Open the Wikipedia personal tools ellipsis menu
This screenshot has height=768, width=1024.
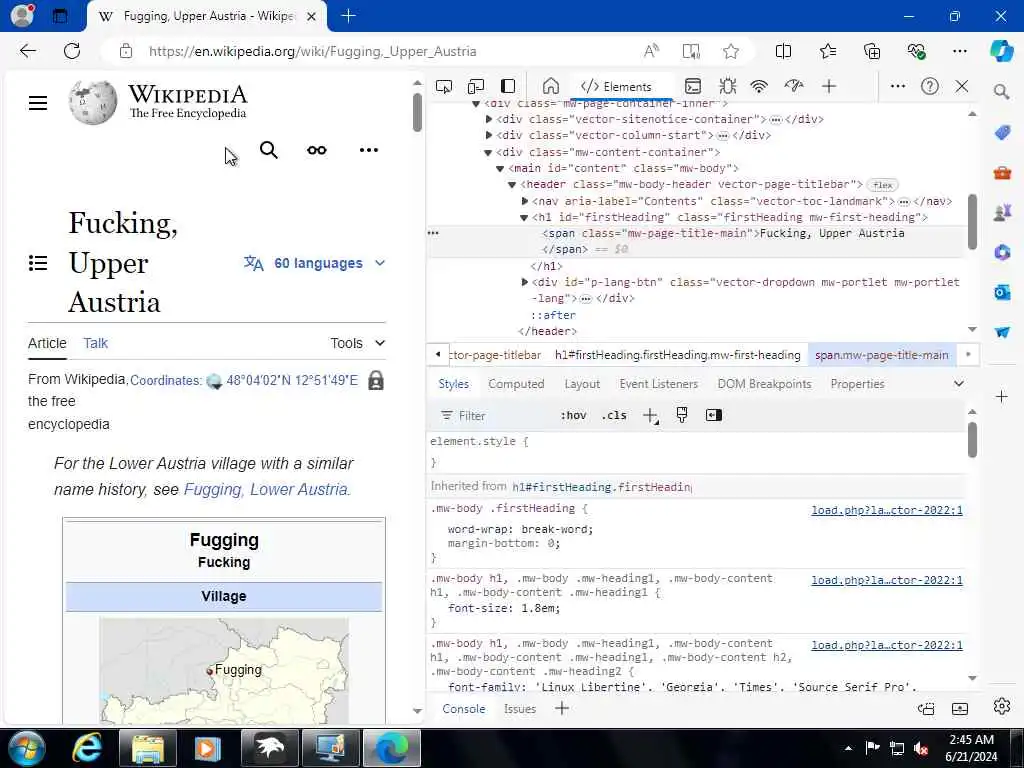369,150
